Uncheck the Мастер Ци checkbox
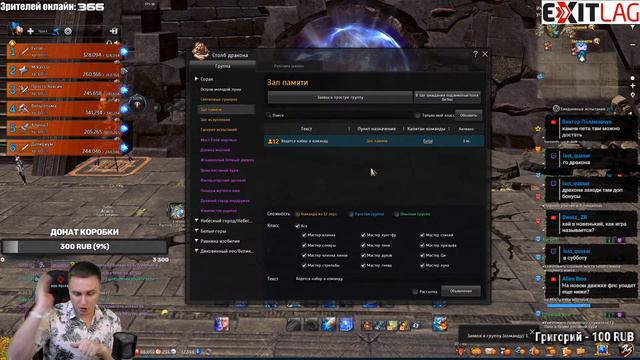Image resolution: width=640 pixels, height=360 pixels. coord(422,255)
